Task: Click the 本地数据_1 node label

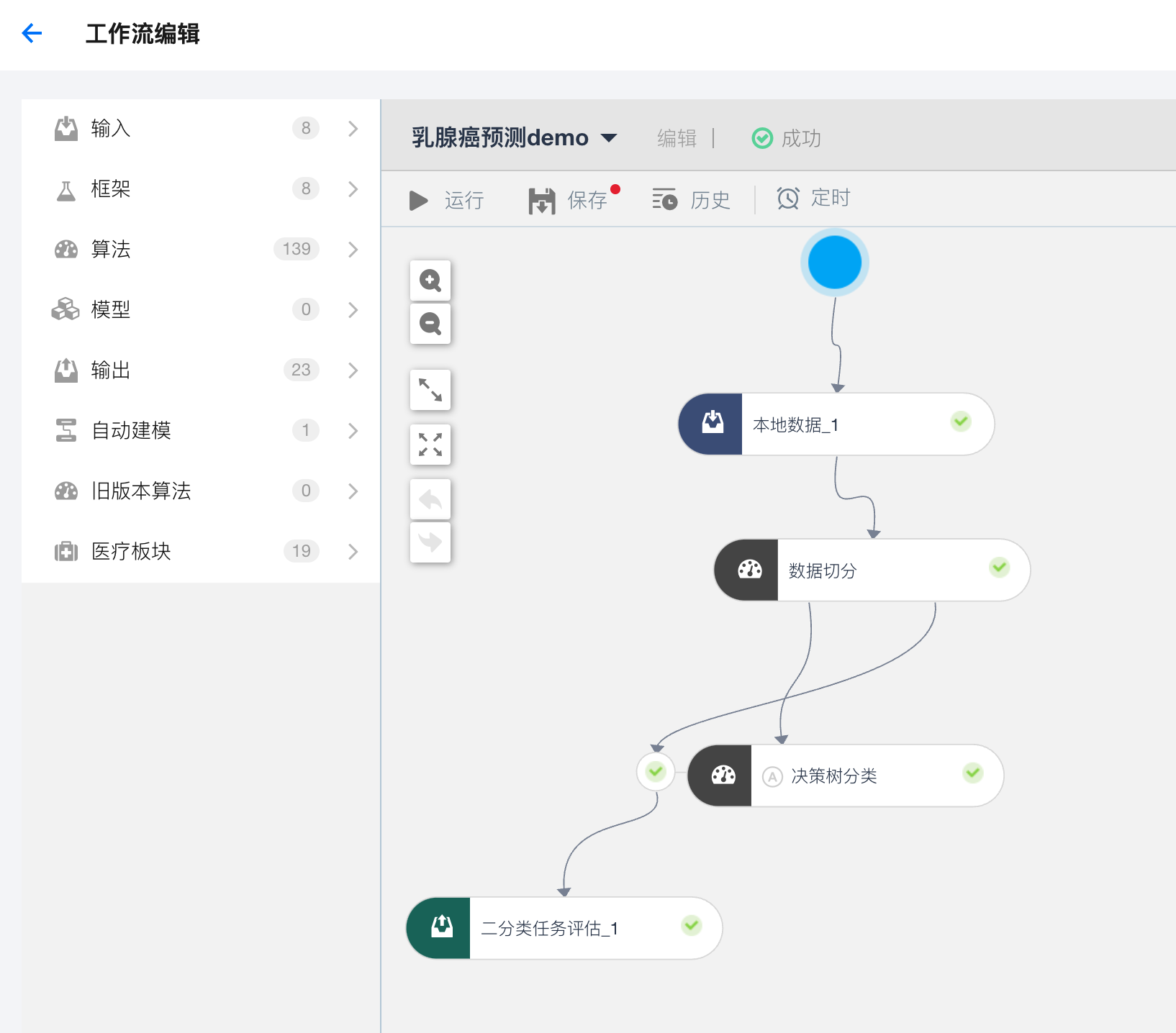Action: coord(795,425)
